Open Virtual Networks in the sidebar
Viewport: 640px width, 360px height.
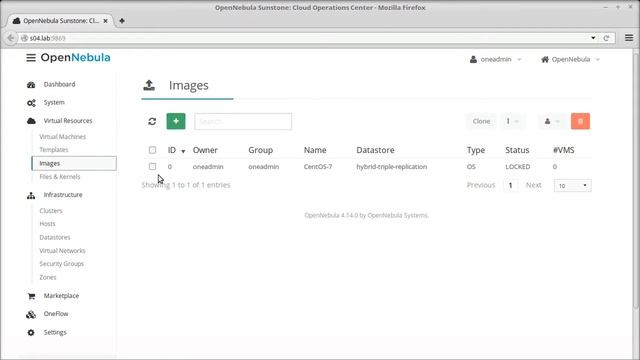tap(62, 251)
